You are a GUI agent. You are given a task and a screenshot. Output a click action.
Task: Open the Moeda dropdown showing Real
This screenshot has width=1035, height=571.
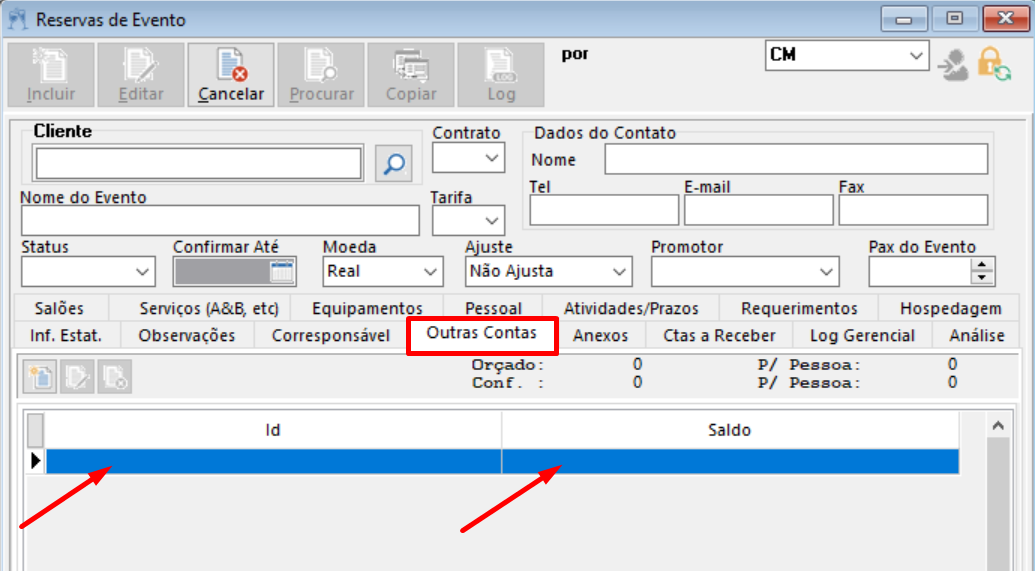[x=430, y=271]
